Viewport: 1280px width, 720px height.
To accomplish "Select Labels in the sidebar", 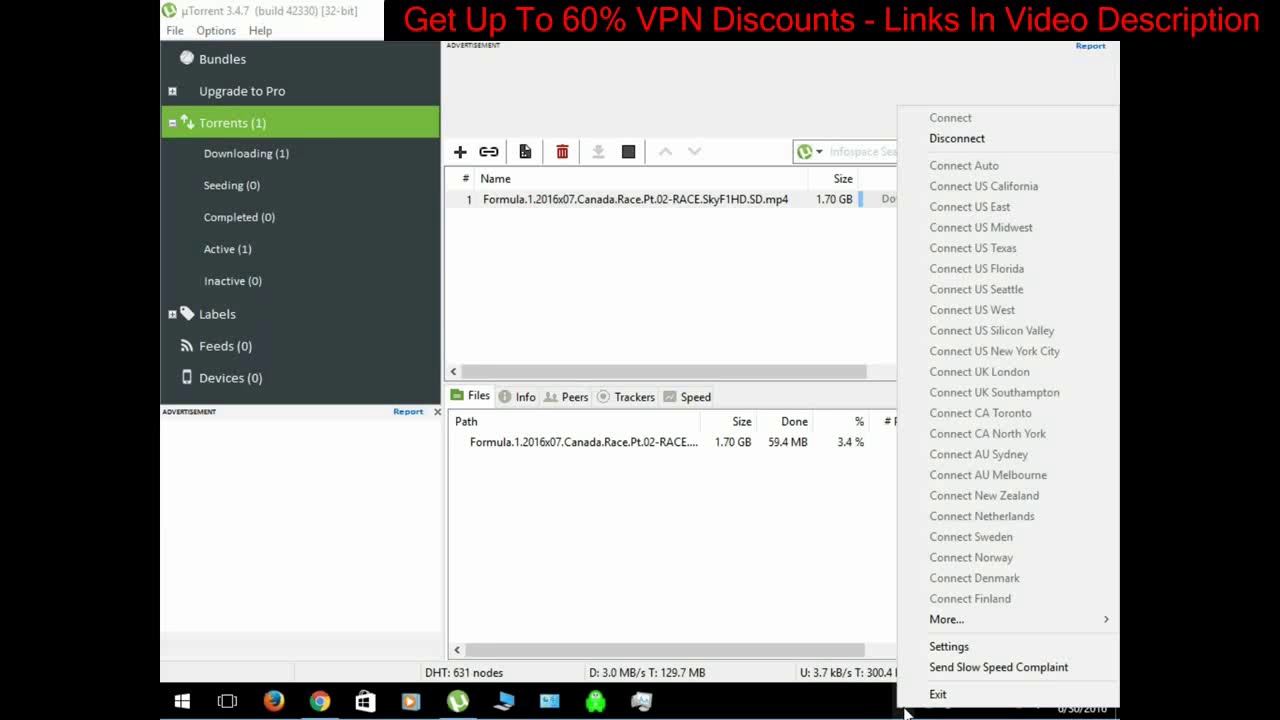I will (217, 314).
